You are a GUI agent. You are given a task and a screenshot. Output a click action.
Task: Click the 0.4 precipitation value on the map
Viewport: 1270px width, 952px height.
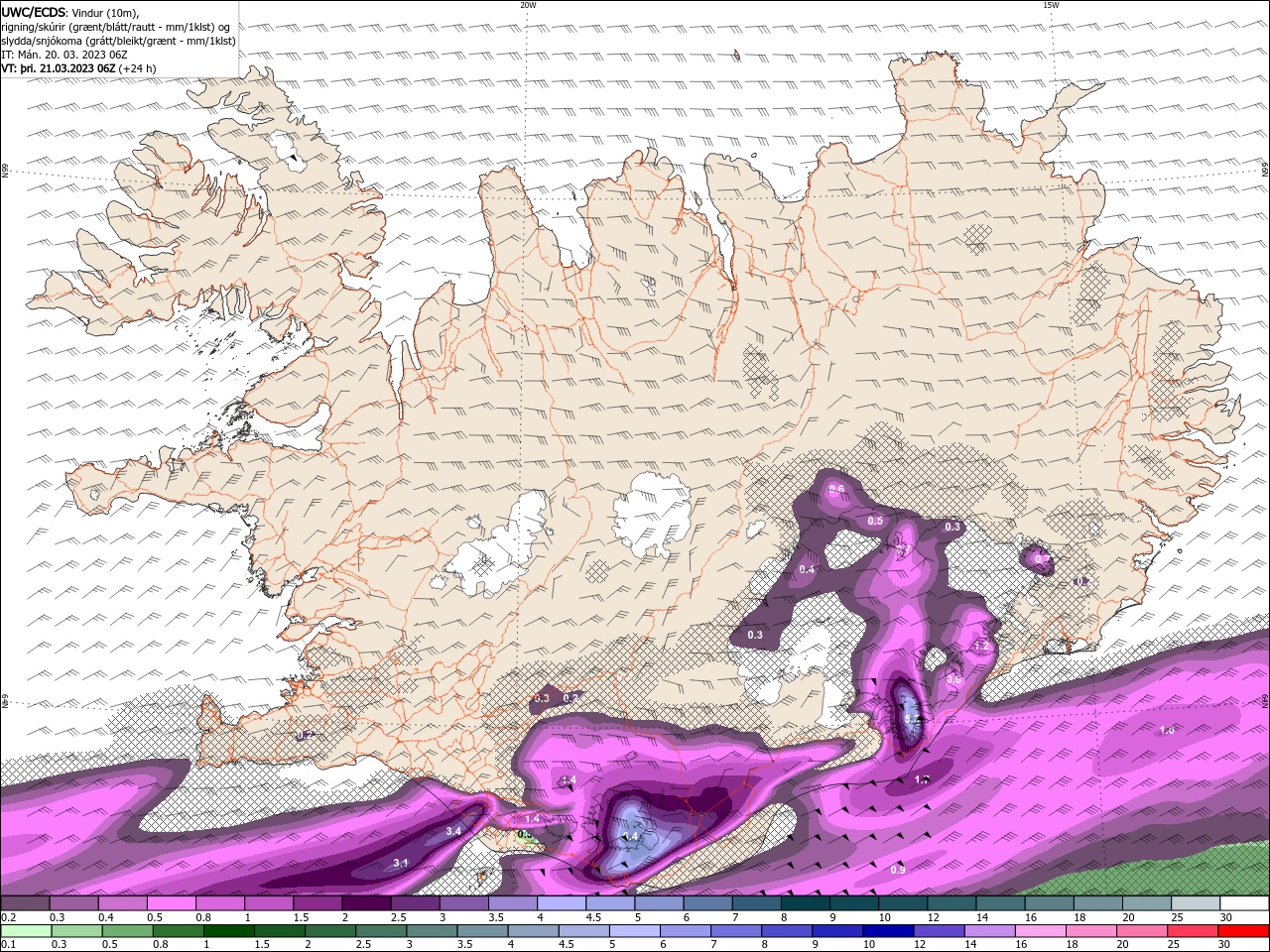(x=807, y=569)
